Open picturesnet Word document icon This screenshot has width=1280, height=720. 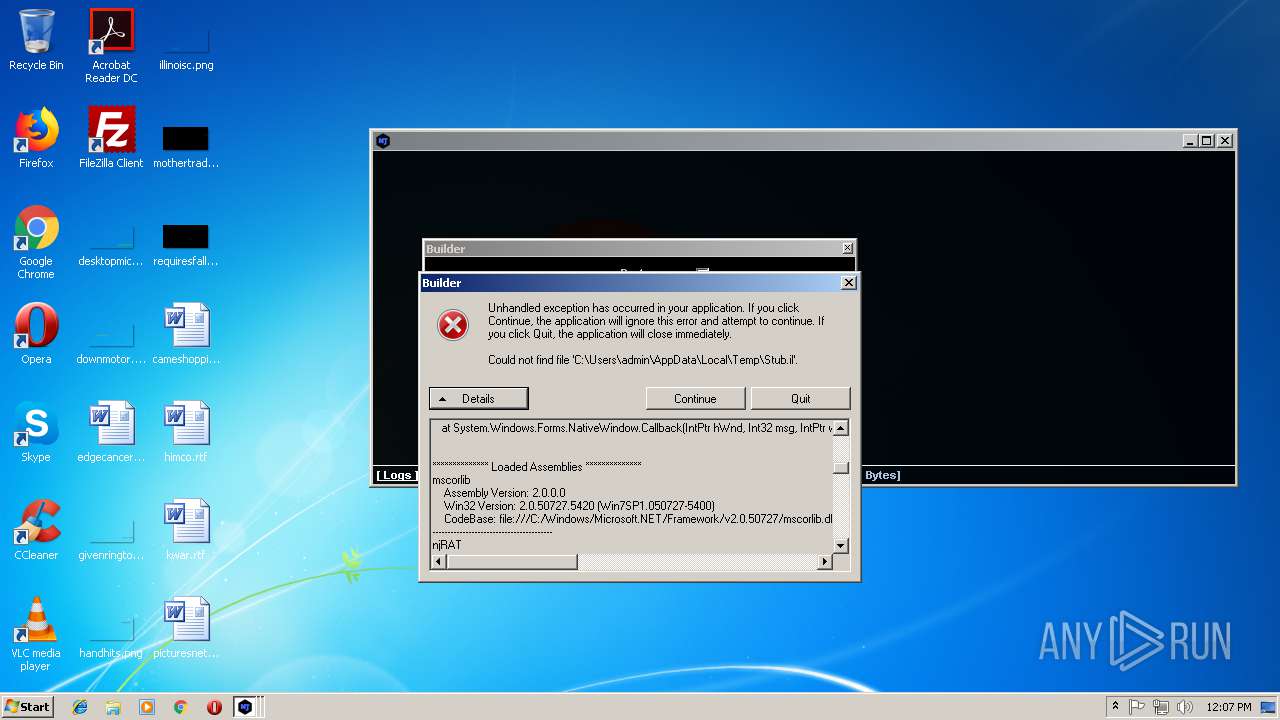click(186, 628)
